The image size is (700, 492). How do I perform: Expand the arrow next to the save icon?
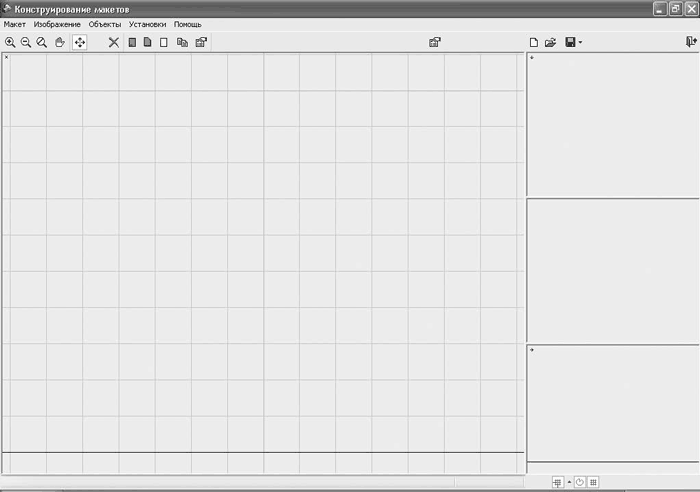tap(580, 42)
